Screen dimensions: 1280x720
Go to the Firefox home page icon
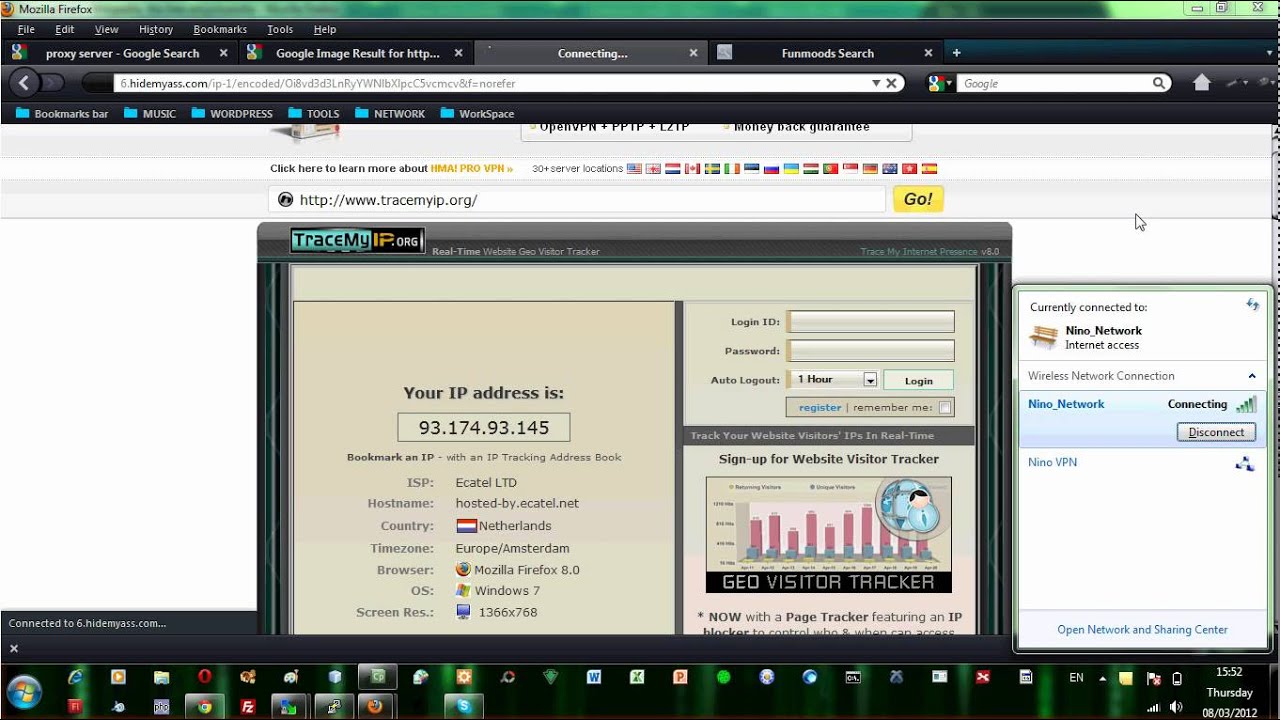(x=1202, y=83)
